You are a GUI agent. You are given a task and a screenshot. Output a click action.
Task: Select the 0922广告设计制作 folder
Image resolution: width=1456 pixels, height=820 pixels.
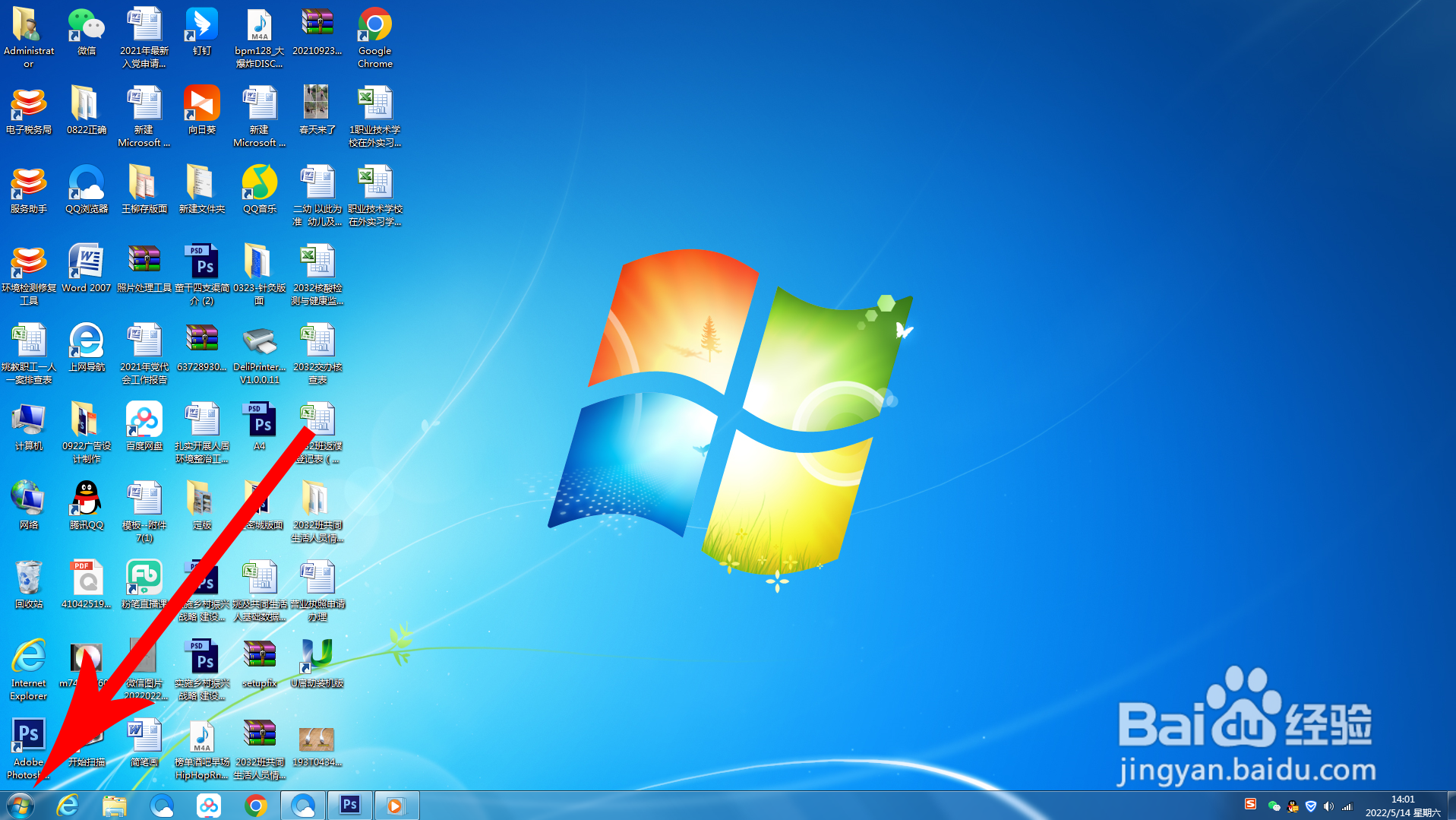[x=87, y=433]
